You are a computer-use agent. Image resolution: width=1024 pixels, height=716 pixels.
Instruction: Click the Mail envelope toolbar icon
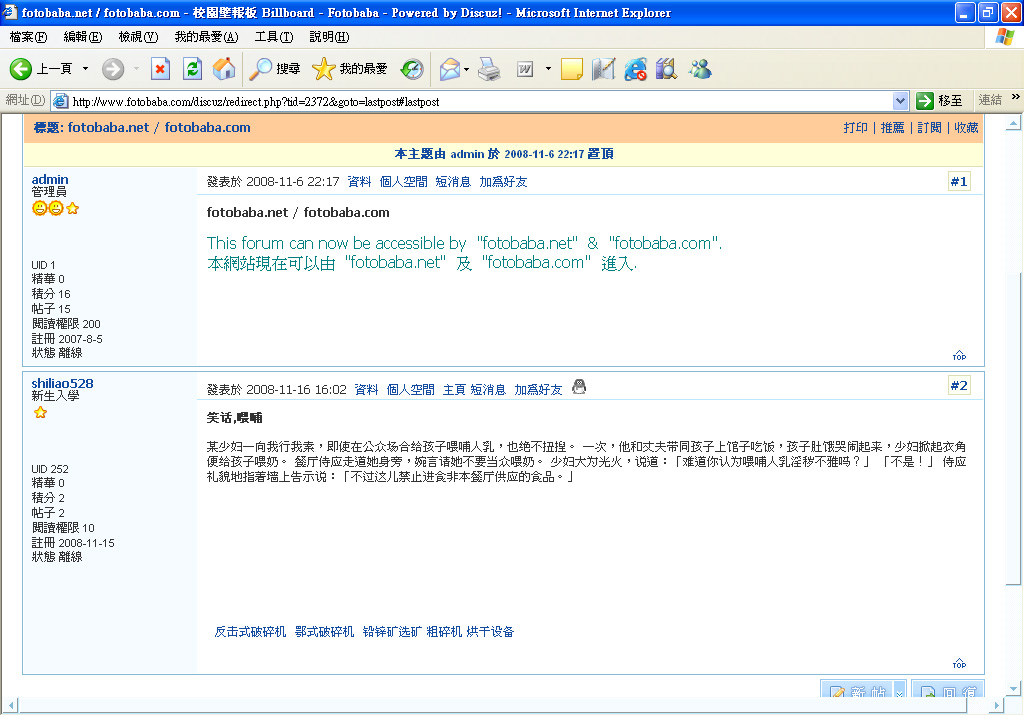coord(449,69)
